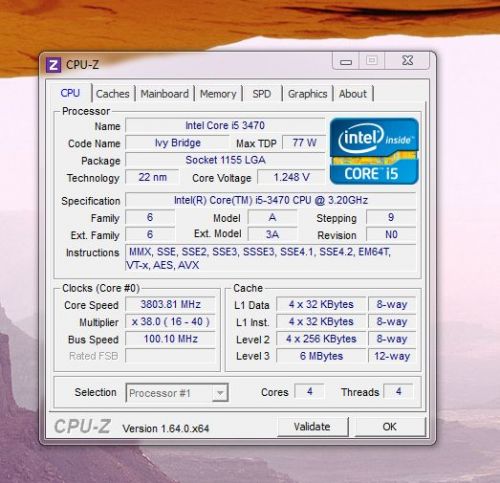The width and height of the screenshot is (500, 483).
Task: Click the Threads count field
Action: pyautogui.click(x=398, y=391)
